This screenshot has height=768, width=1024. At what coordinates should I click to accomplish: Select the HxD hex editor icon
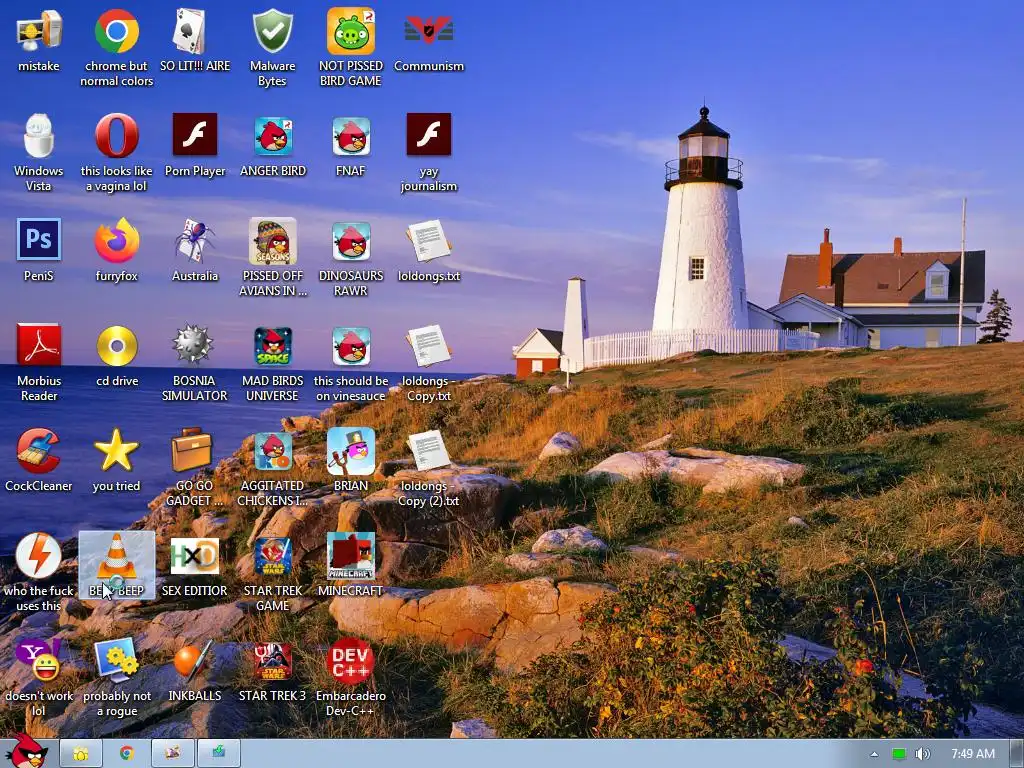tap(195, 556)
